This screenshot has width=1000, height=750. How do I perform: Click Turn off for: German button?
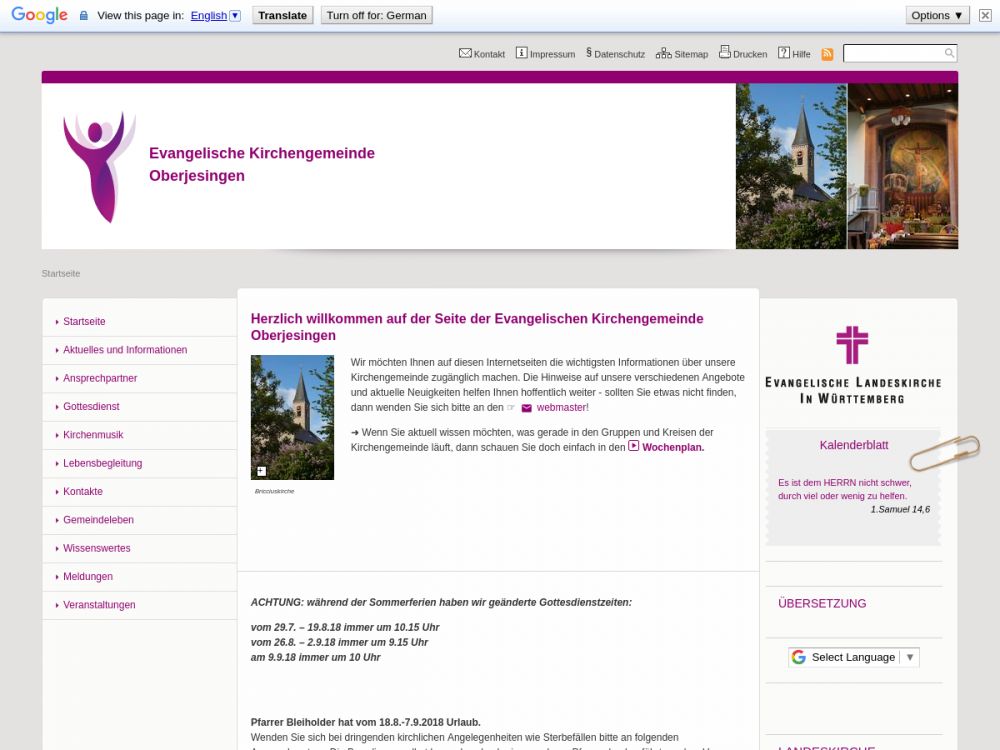pyautogui.click(x=376, y=15)
